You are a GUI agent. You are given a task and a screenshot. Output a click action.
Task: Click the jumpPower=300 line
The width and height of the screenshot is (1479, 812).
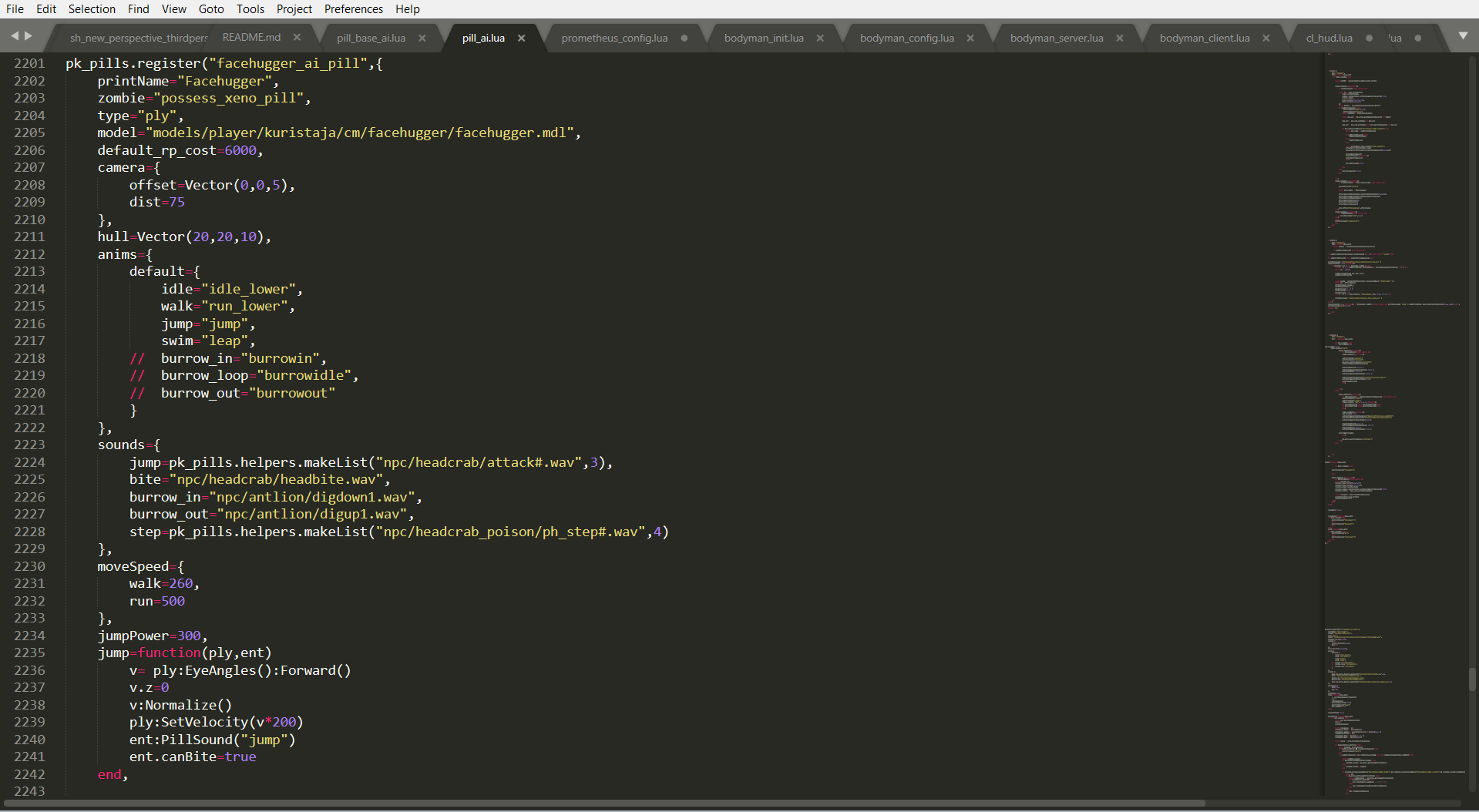click(153, 636)
